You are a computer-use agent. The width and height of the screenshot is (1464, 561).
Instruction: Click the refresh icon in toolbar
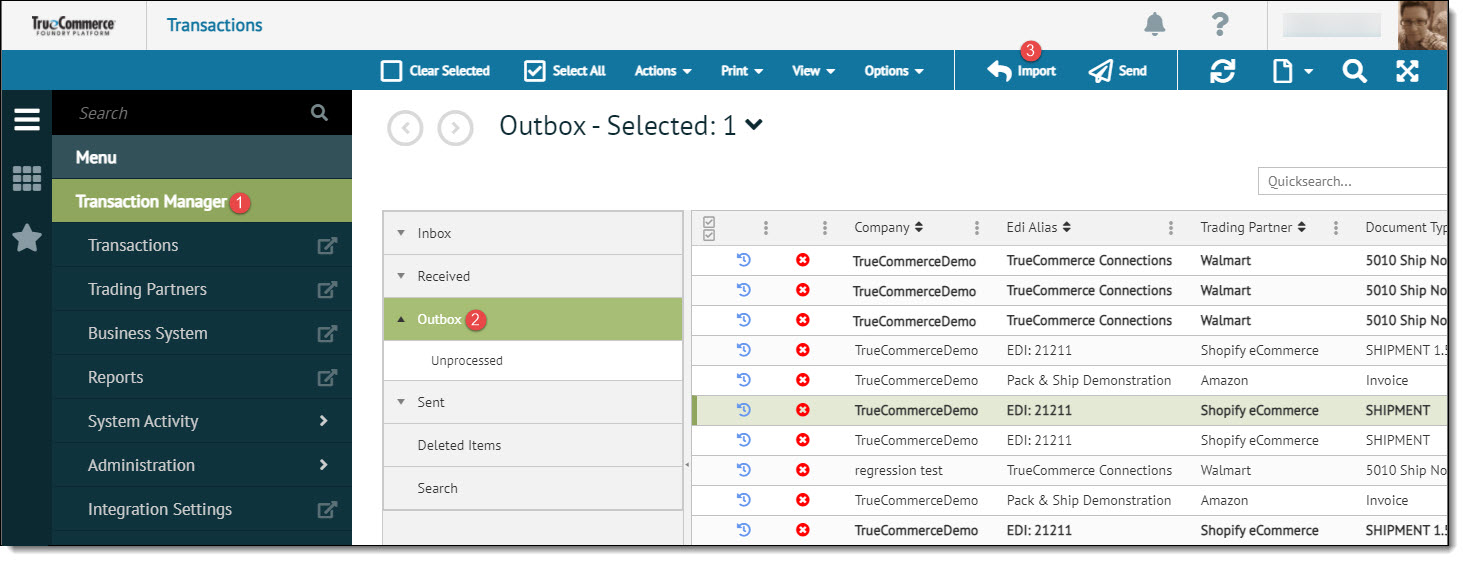point(1222,71)
